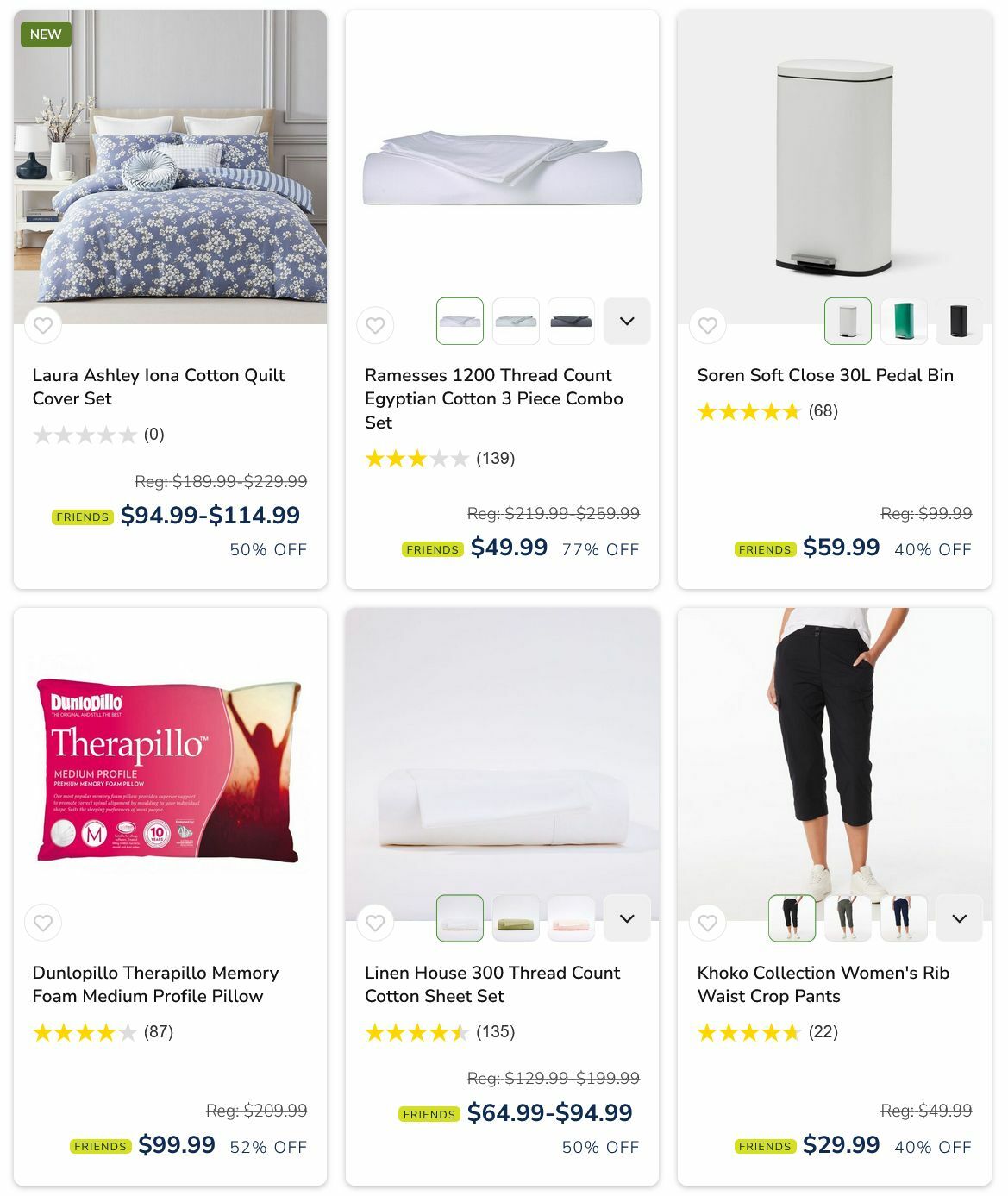The image size is (1008, 1196).
Task: Select green Soren pedal bin color
Action: (904, 321)
